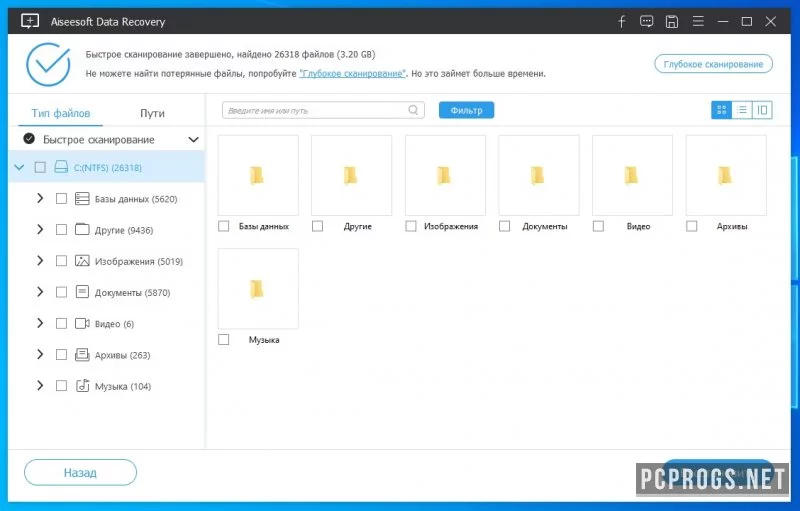Check Музыка (104) in sidebar
The width and height of the screenshot is (800, 511).
pyautogui.click(x=61, y=386)
